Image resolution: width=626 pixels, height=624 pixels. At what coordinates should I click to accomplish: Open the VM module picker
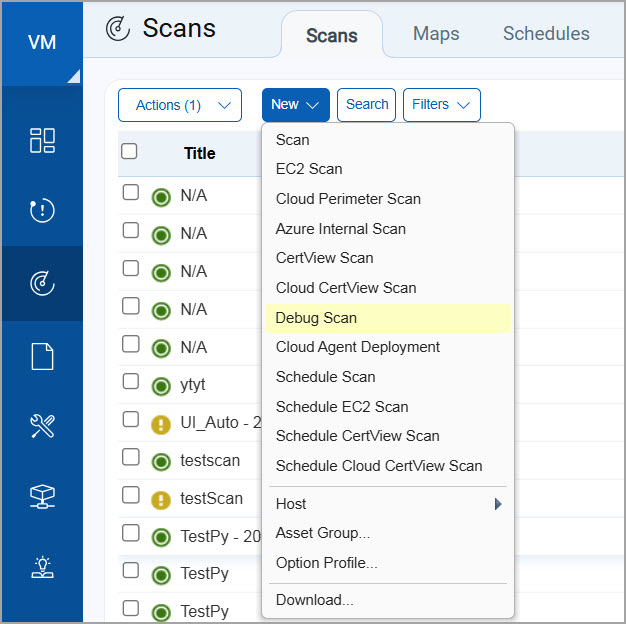(x=42, y=43)
